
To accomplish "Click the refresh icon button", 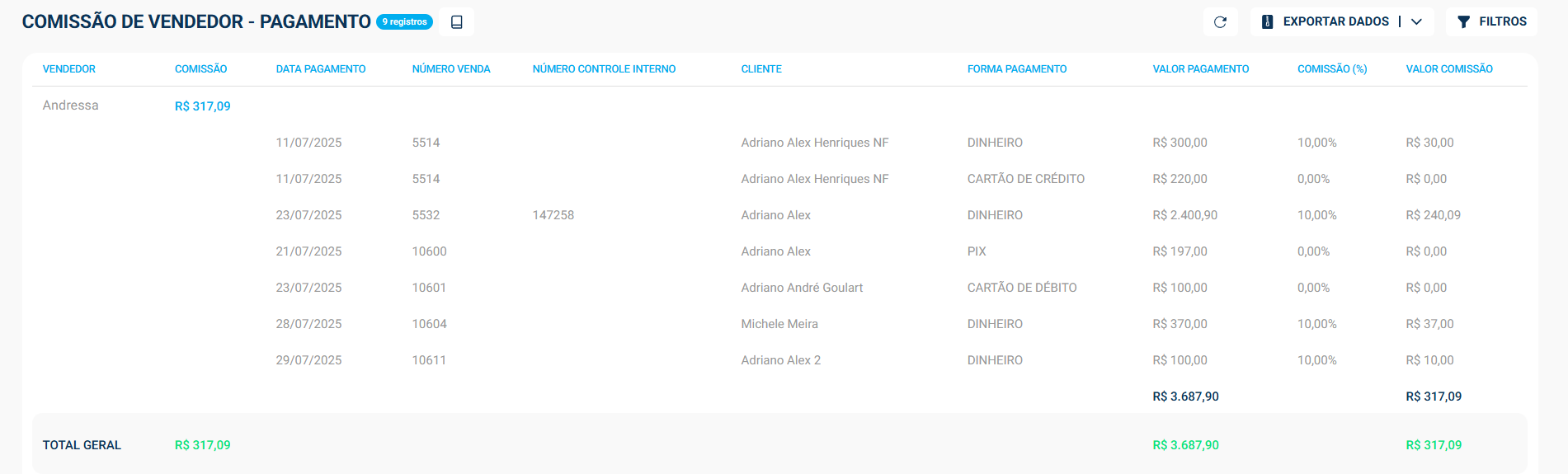I will pyautogui.click(x=1220, y=22).
